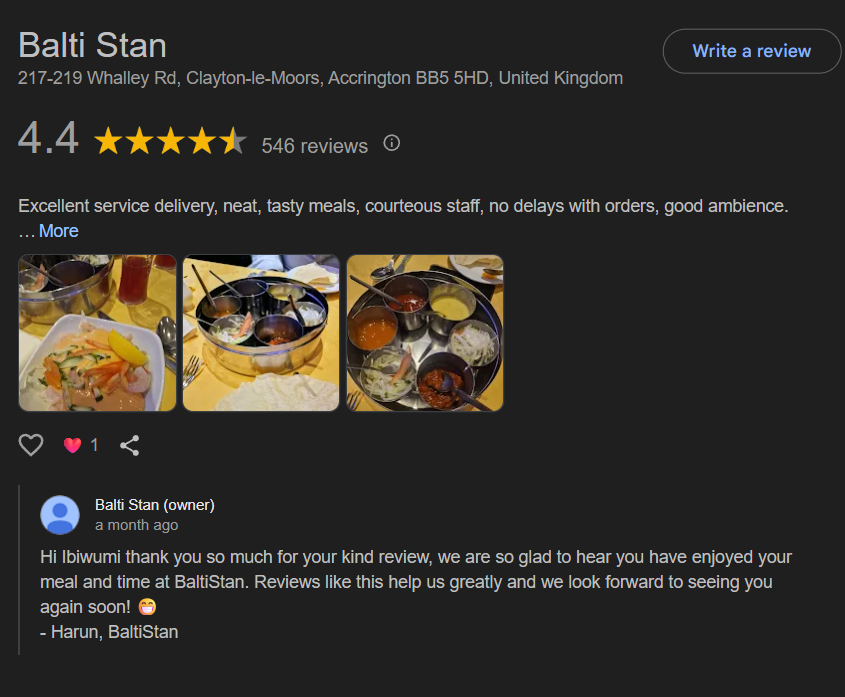
Task: Click the Whalley Rd address line
Action: click(320, 78)
